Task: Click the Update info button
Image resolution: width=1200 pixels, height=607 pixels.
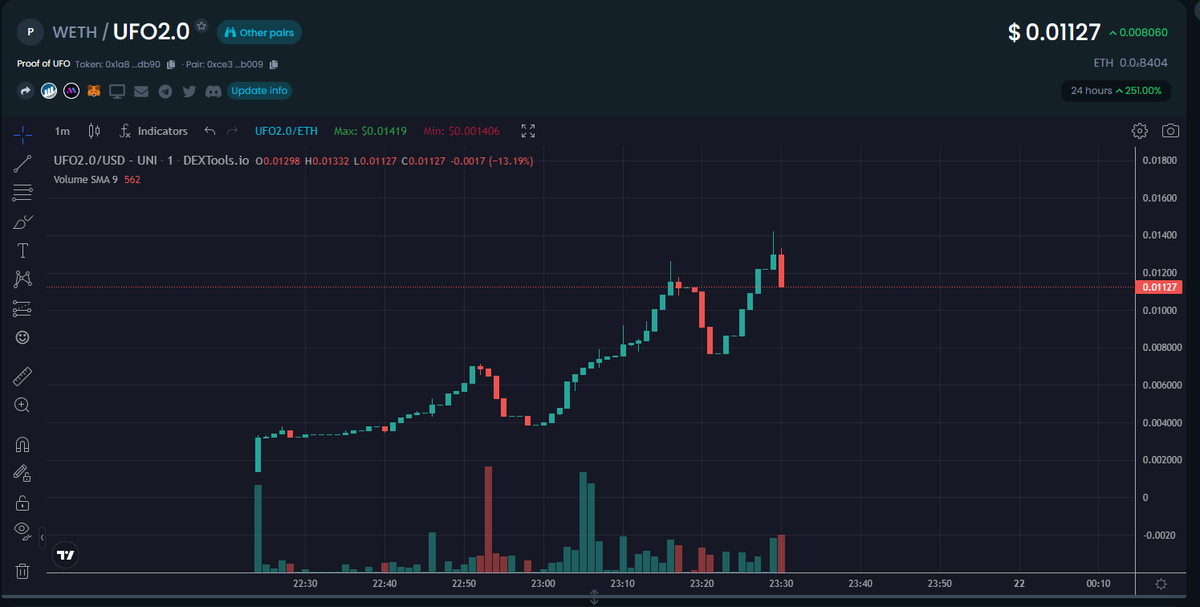Action: coord(259,91)
